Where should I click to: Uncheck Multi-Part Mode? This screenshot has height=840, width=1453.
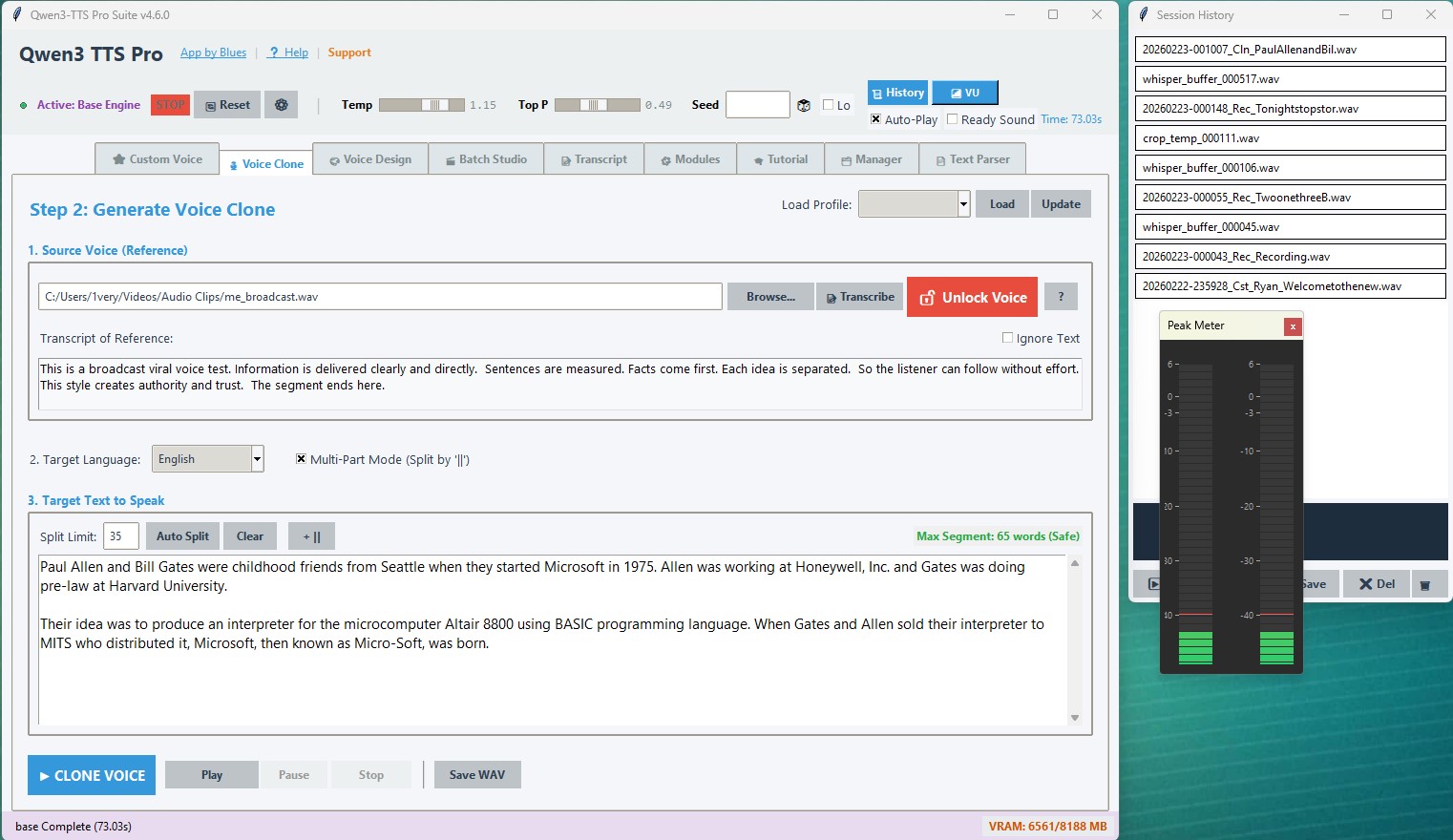[302, 459]
